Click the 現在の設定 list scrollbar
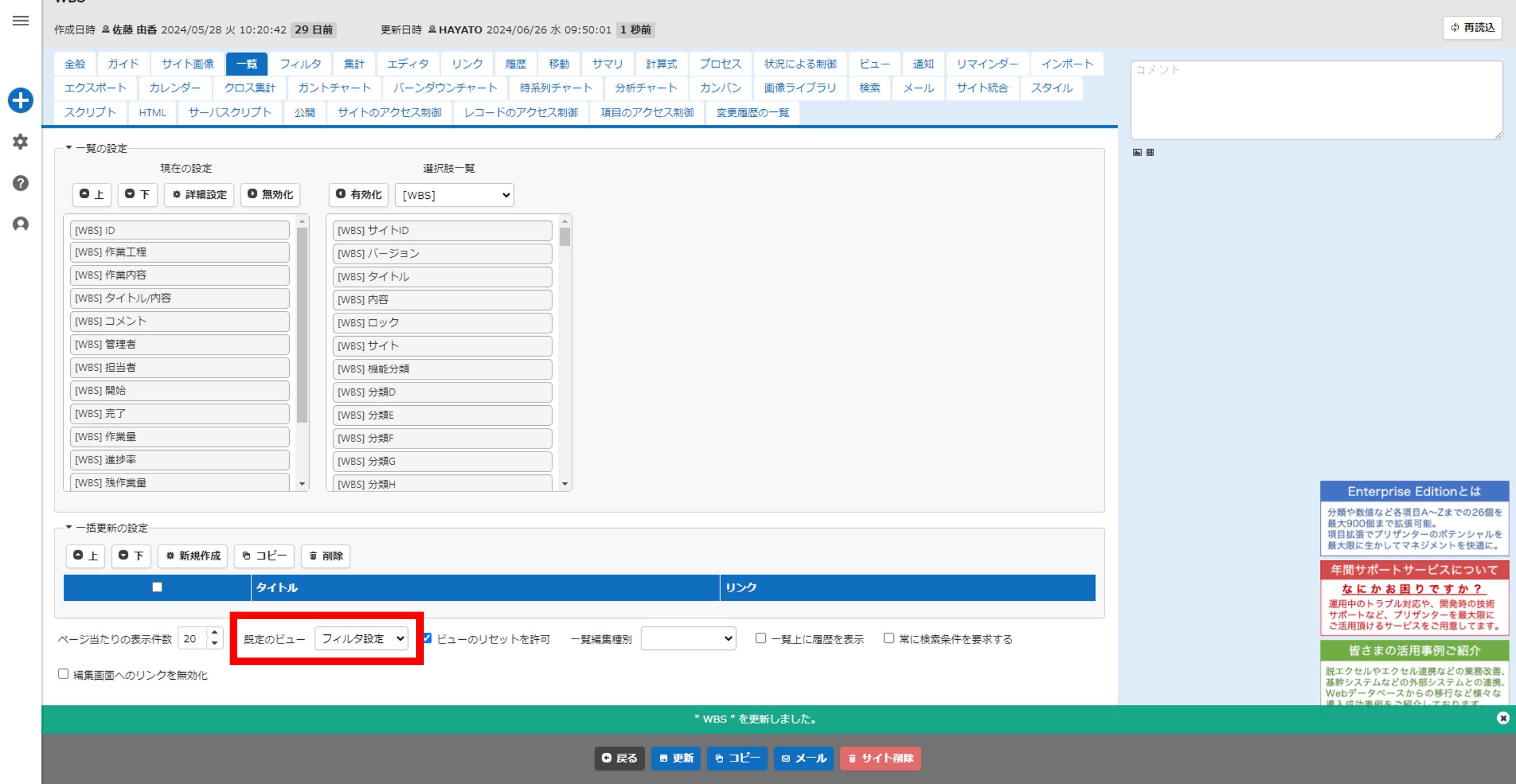The image size is (1516, 784). pyautogui.click(x=303, y=325)
